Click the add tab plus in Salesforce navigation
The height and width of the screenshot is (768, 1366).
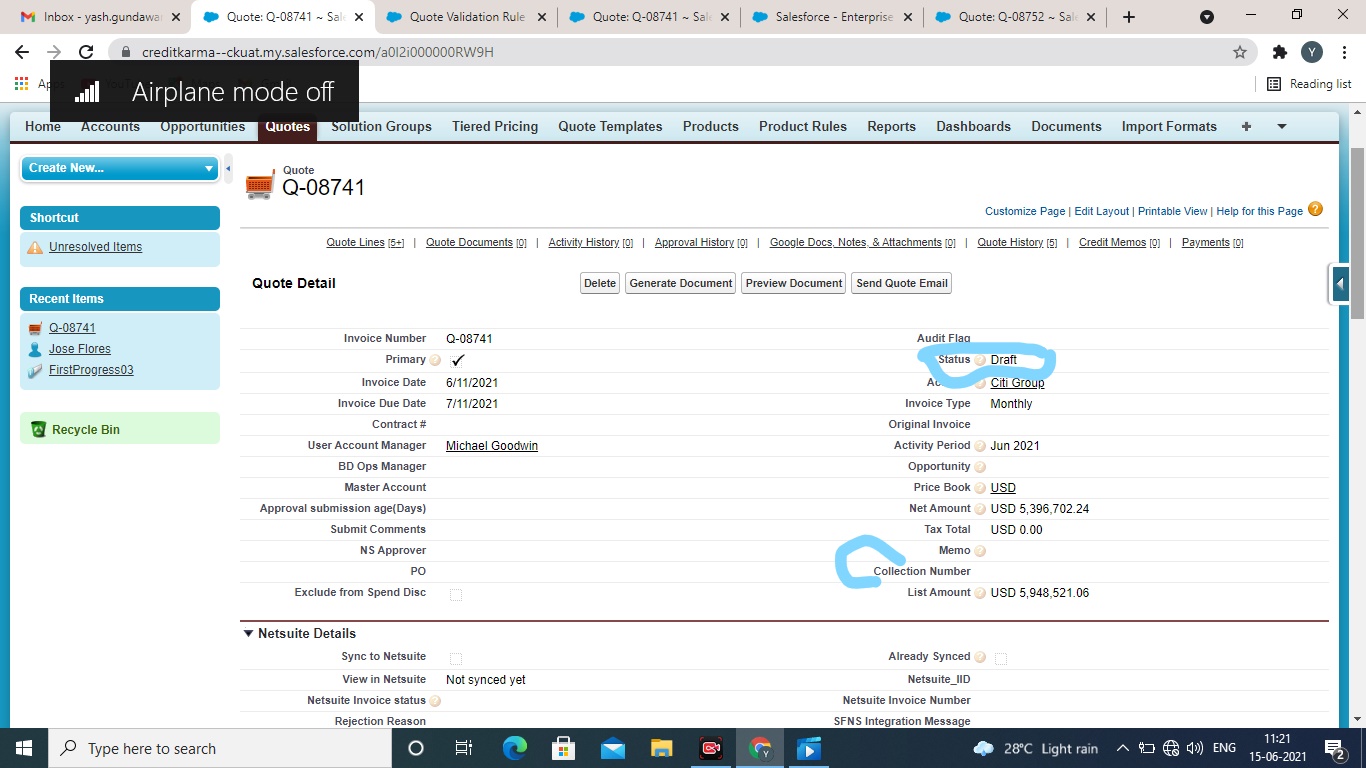coord(1246,127)
